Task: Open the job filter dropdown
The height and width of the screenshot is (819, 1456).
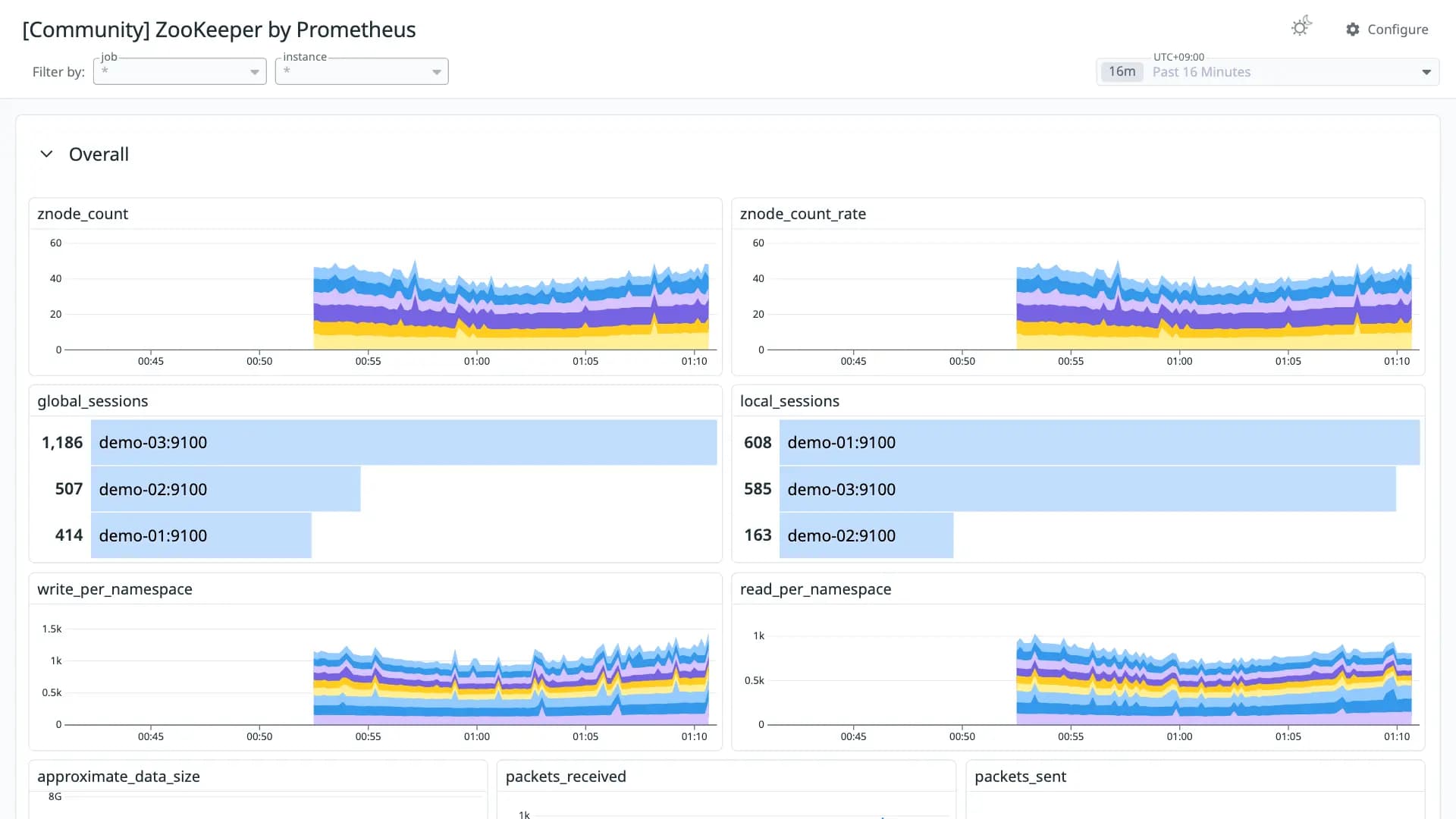Action: click(x=180, y=71)
